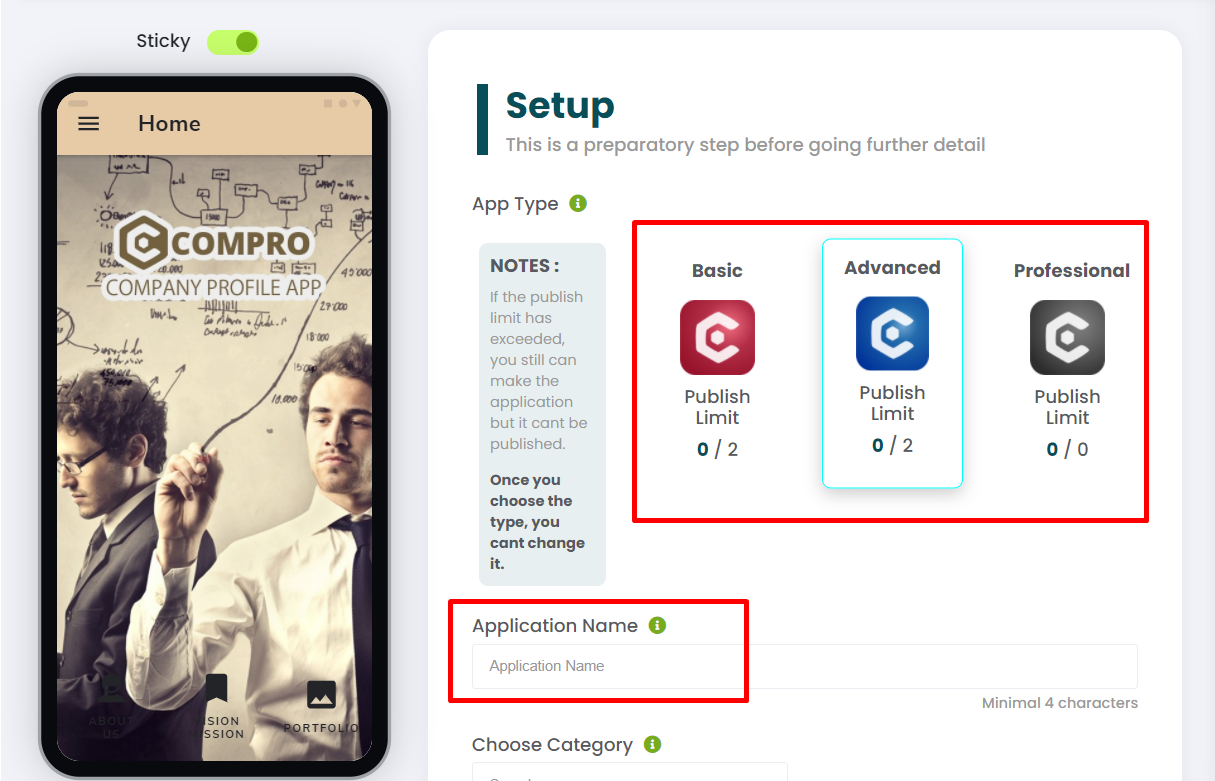Click the Compro company logo in preview

214,256
